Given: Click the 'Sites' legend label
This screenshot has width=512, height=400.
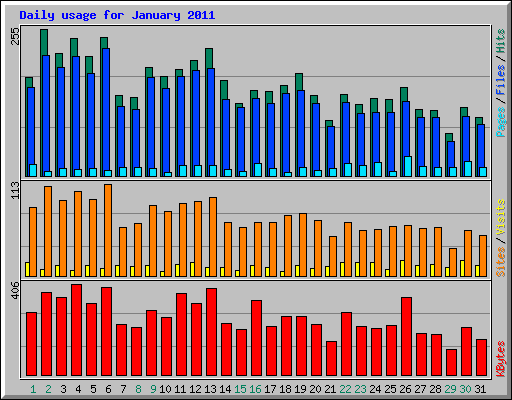Looking at the screenshot, I should [500, 262].
